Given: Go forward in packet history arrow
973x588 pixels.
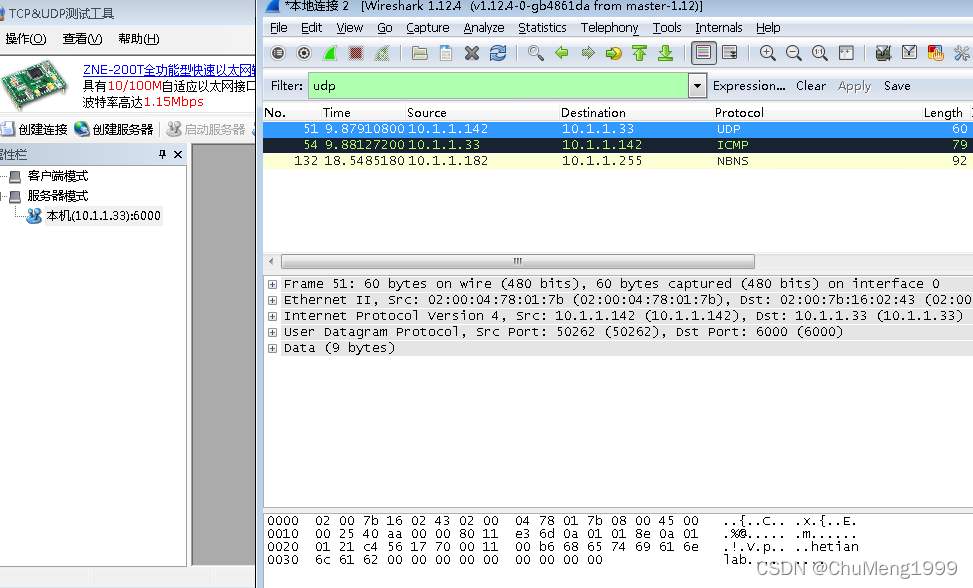Looking at the screenshot, I should 588,53.
